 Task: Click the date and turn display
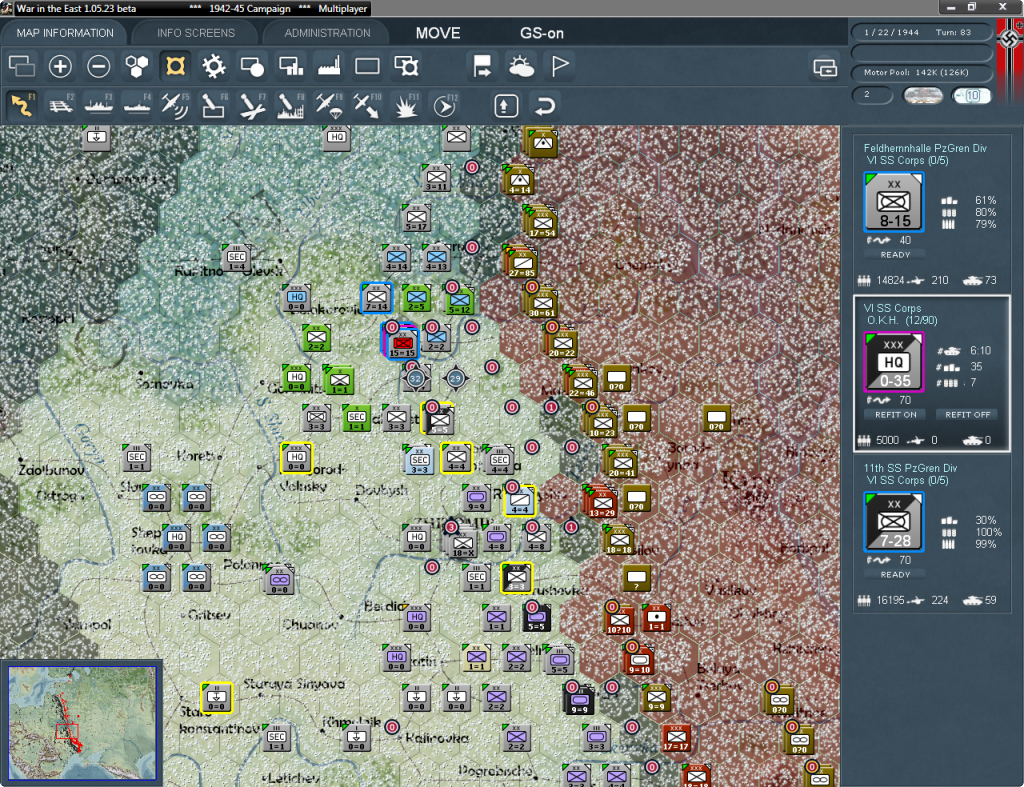(921, 32)
